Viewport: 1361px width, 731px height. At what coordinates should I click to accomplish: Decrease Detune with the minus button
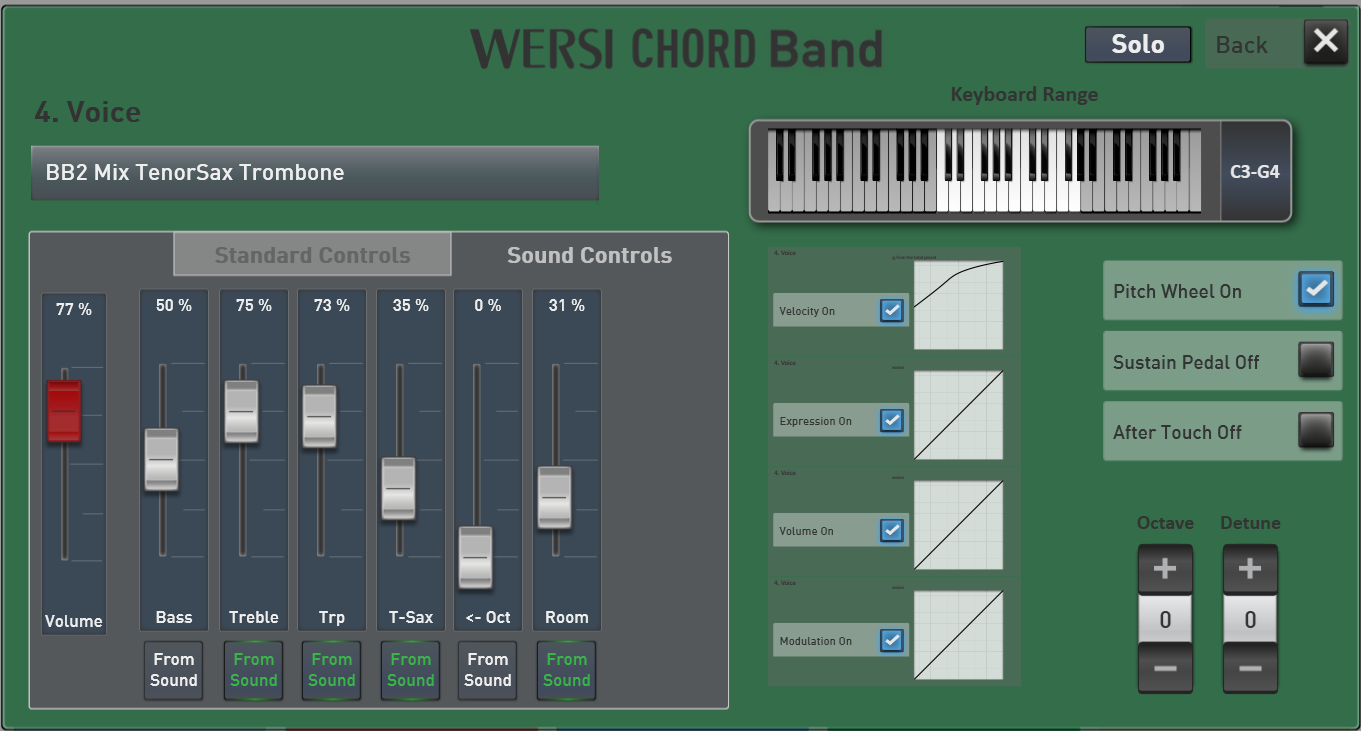pyautogui.click(x=1250, y=668)
